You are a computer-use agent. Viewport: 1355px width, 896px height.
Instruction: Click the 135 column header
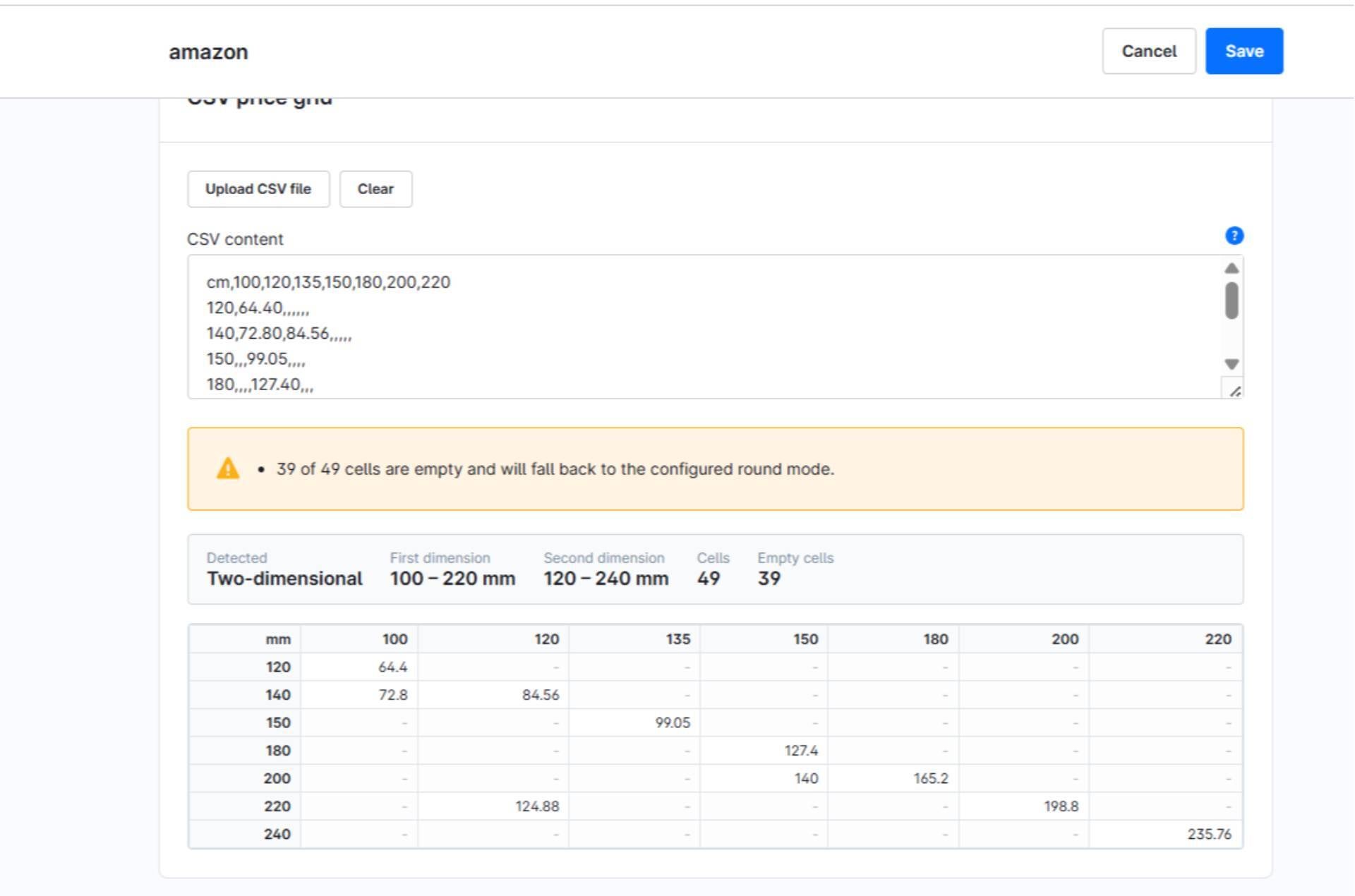tap(634, 639)
